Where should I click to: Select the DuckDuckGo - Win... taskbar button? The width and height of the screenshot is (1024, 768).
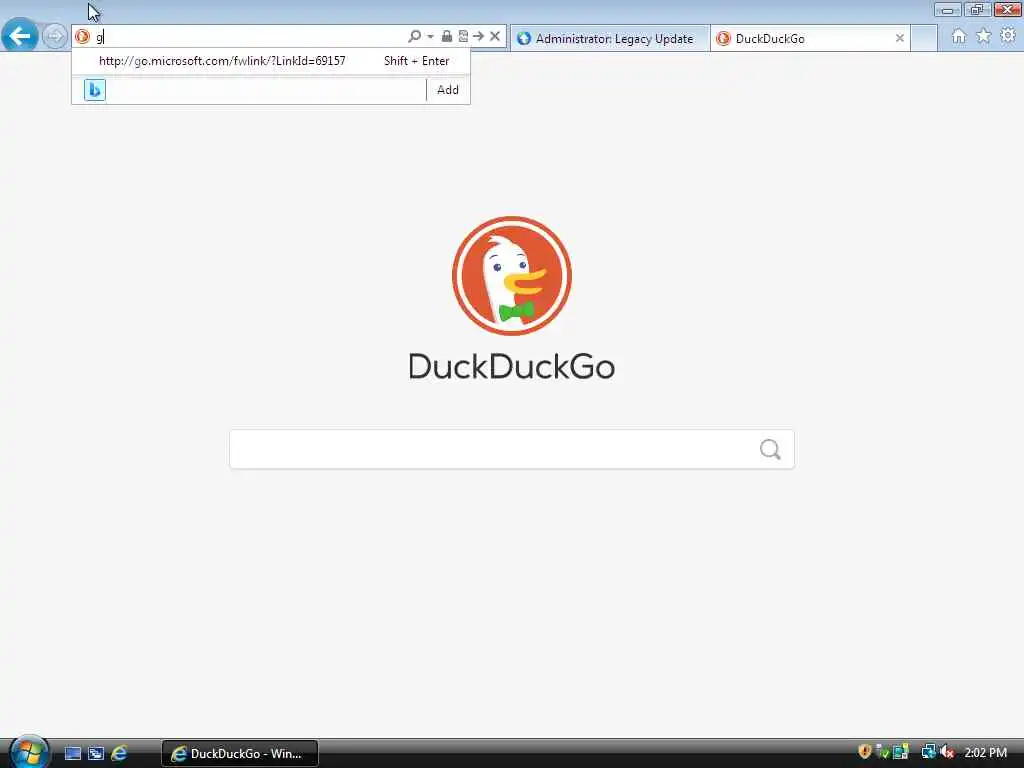[240, 754]
